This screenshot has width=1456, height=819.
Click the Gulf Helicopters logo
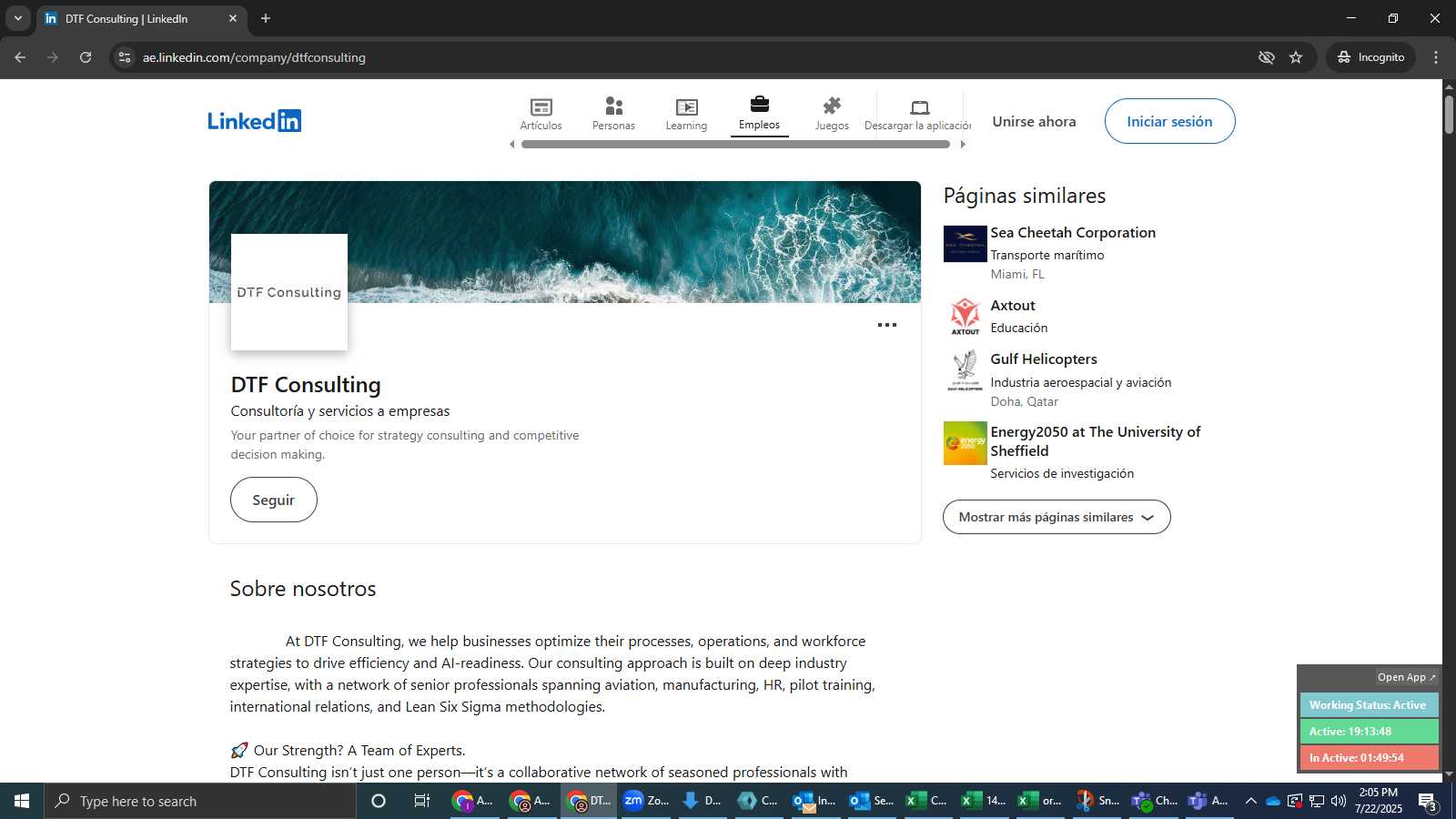pos(966,370)
